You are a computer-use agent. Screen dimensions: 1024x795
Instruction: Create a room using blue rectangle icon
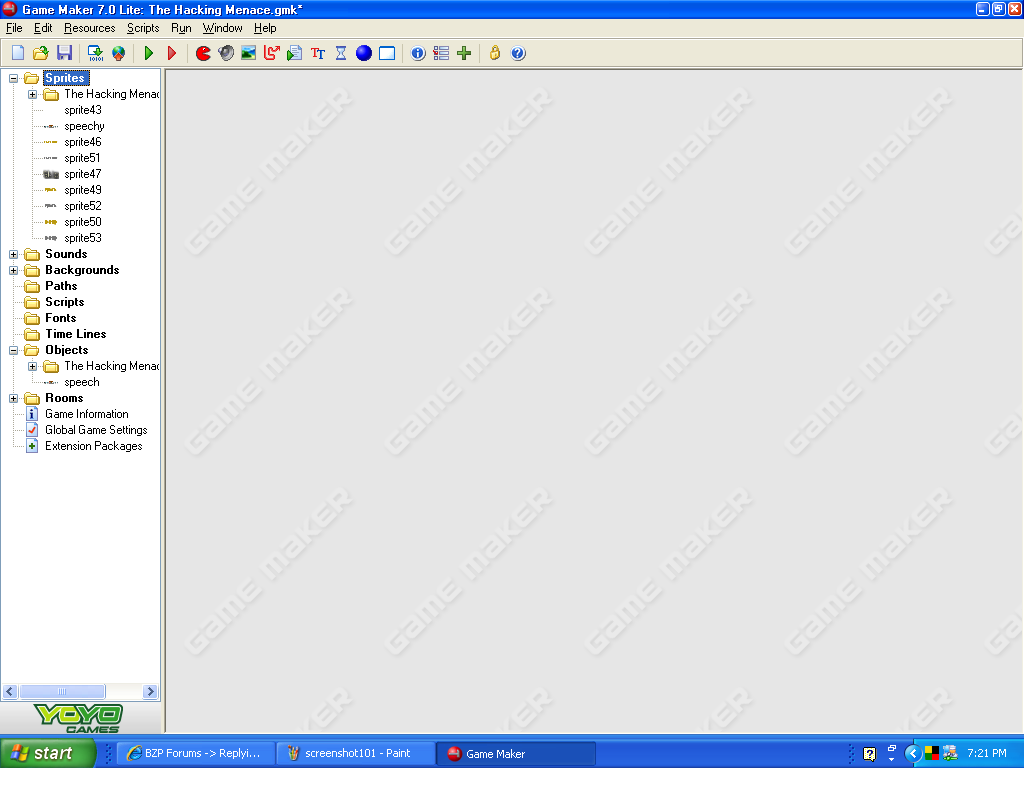click(x=387, y=53)
